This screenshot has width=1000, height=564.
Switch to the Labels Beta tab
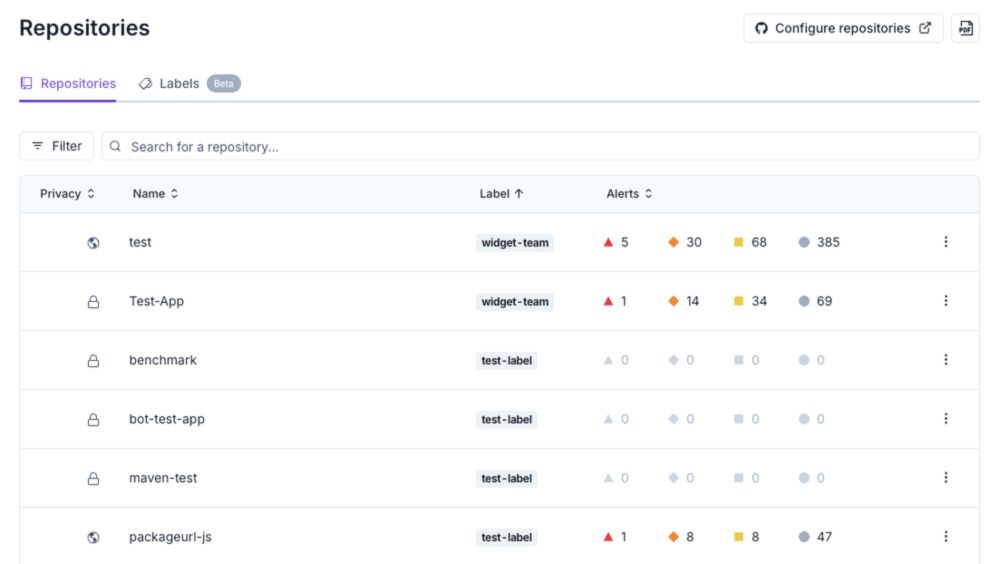click(x=189, y=84)
